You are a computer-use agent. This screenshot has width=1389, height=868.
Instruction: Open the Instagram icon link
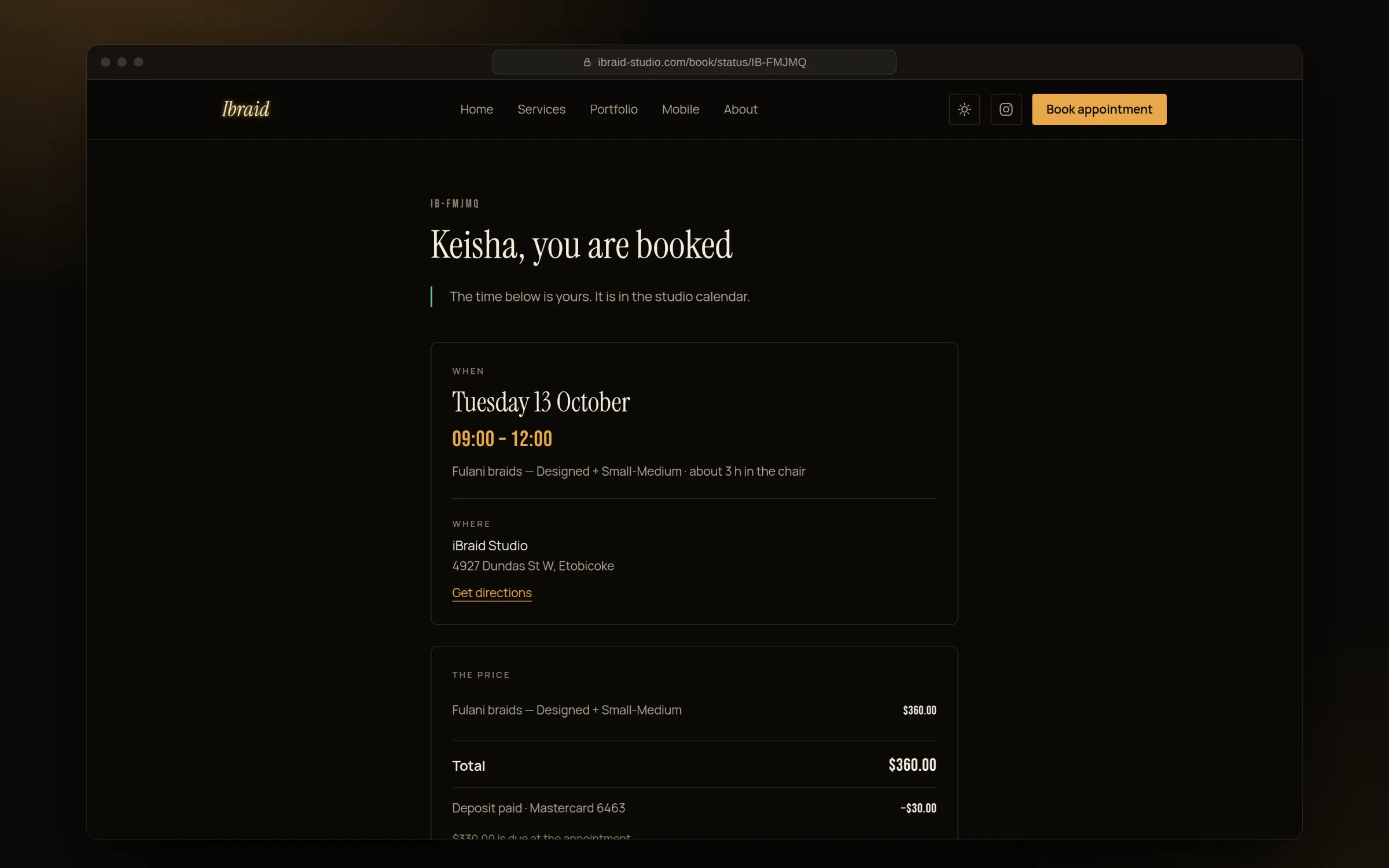[x=1006, y=109]
